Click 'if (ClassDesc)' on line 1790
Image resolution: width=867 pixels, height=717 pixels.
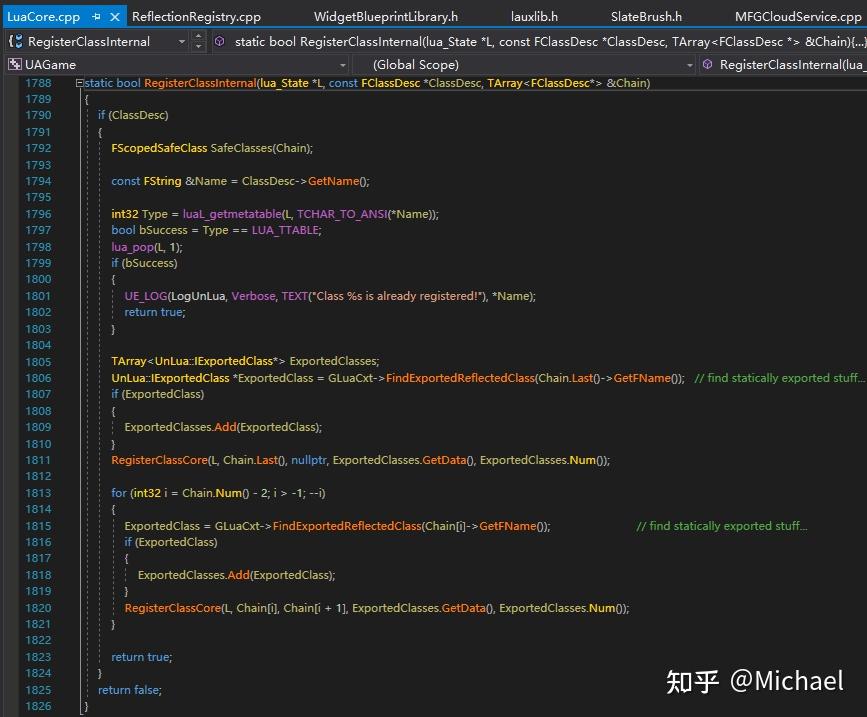[x=133, y=115]
